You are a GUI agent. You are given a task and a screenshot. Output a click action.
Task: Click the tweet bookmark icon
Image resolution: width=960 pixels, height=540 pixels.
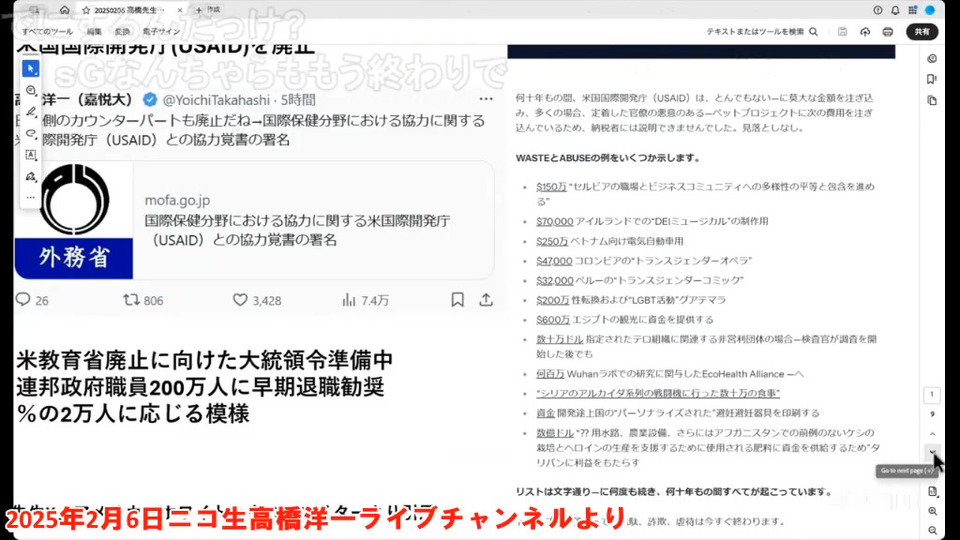click(x=457, y=299)
